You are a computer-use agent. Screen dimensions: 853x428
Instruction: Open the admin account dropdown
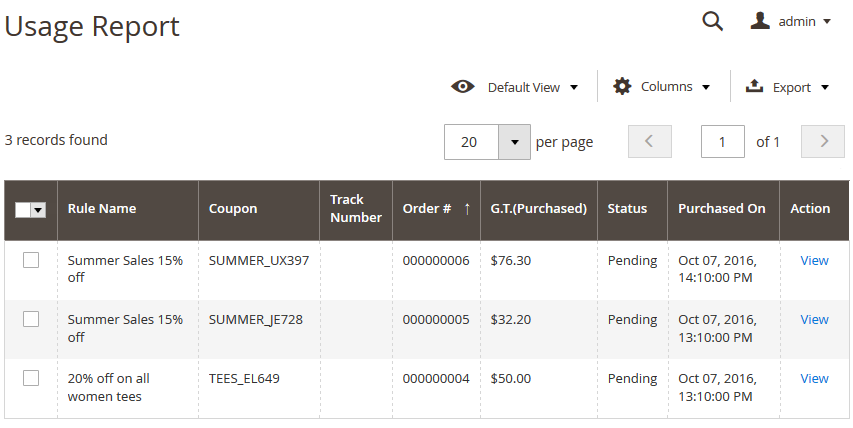[790, 22]
